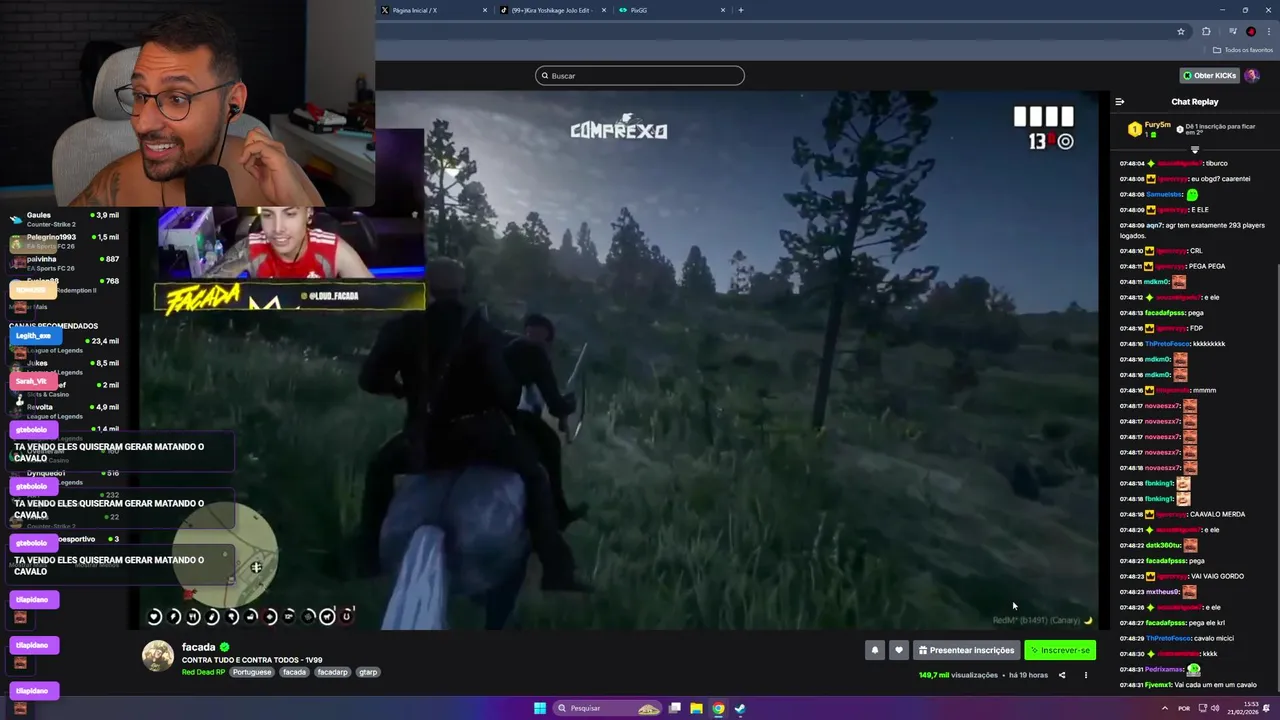
Task: Open the Revolta channel in sidebar
Action: [65, 411]
